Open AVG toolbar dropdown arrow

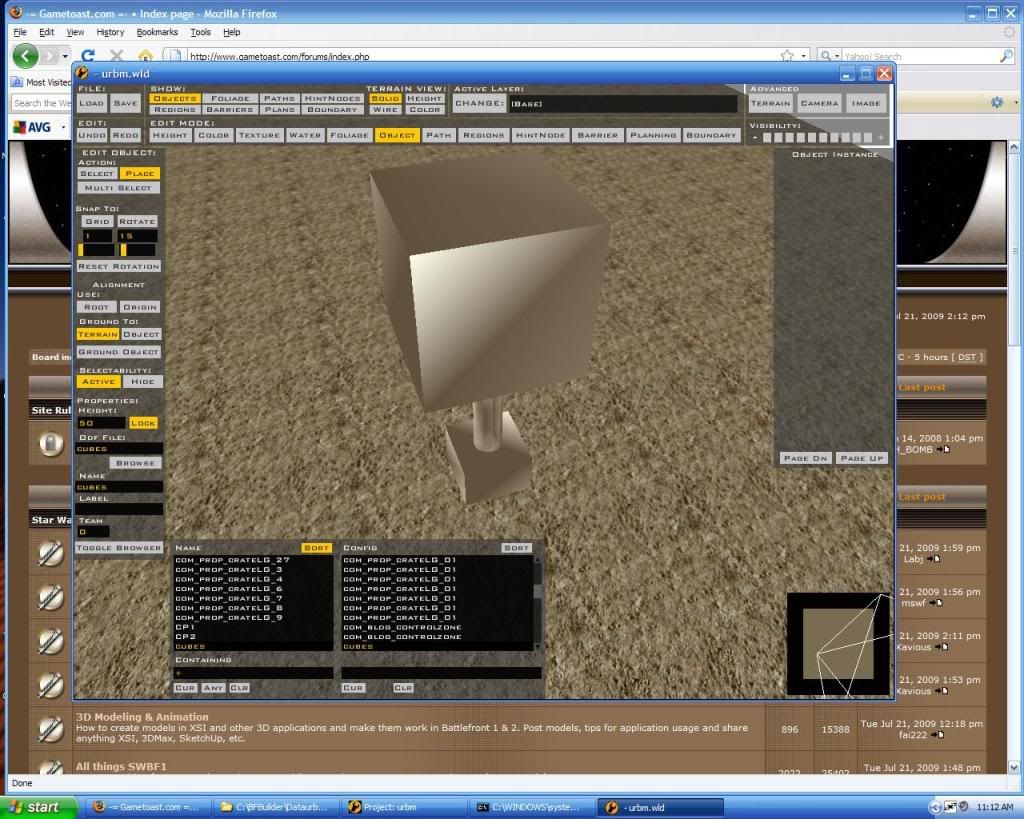pos(63,127)
